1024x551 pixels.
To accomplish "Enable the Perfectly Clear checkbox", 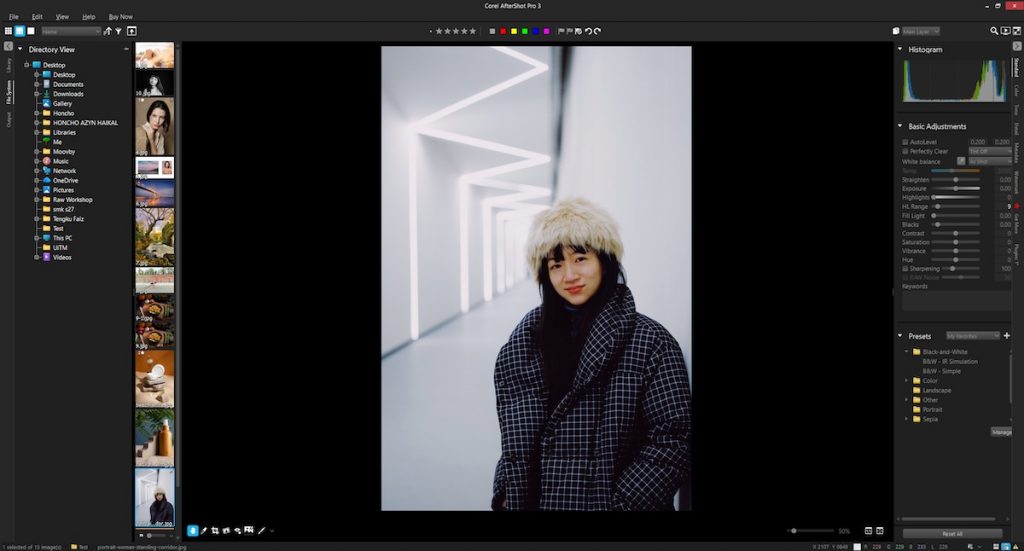I will click(905, 151).
